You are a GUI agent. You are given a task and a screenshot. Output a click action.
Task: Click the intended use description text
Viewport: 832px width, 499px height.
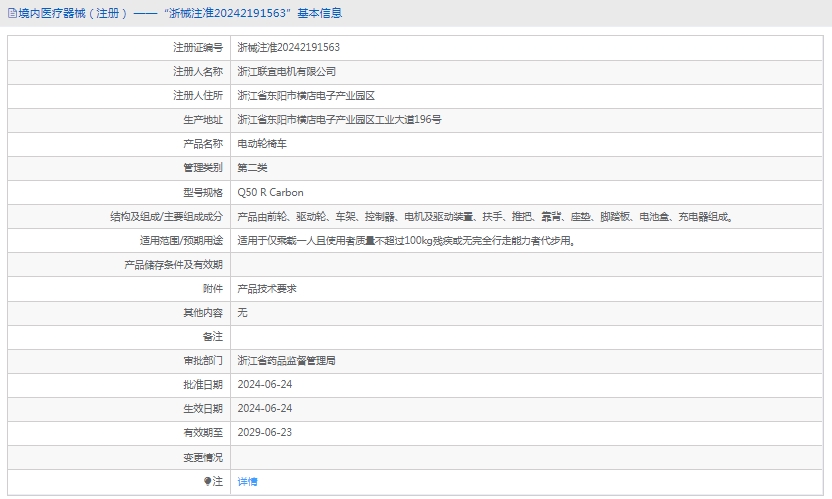click(x=406, y=240)
